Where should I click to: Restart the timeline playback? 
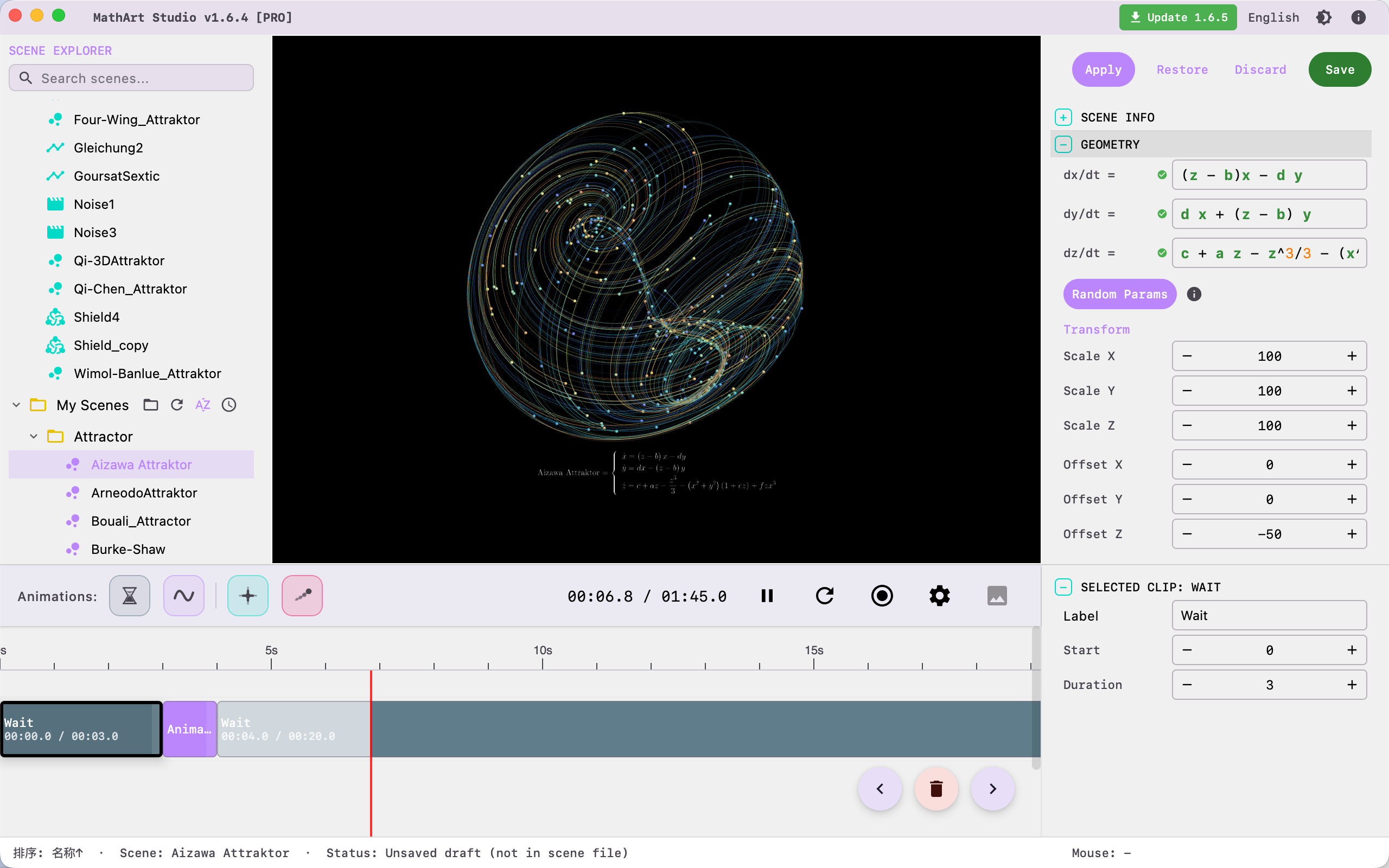click(x=825, y=596)
